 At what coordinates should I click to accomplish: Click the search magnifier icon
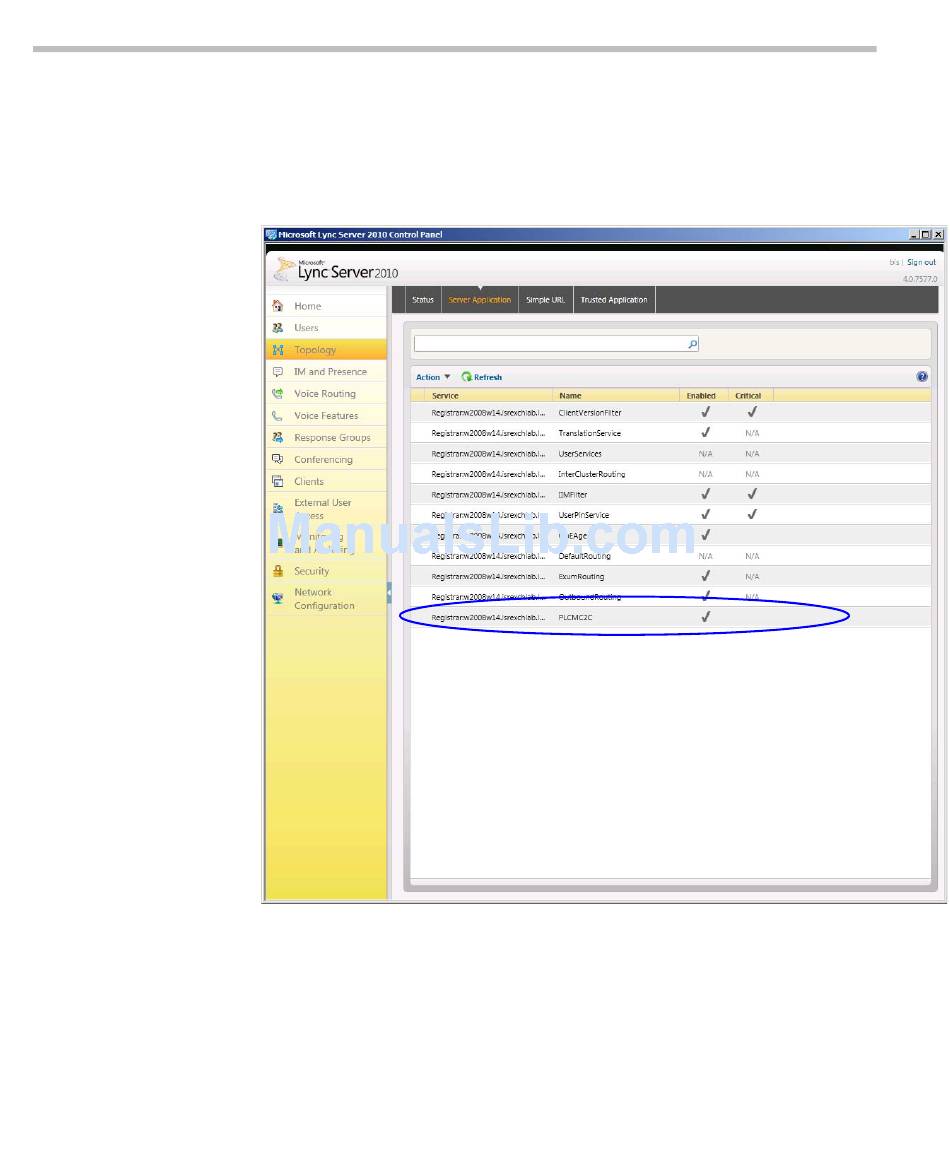pos(692,344)
